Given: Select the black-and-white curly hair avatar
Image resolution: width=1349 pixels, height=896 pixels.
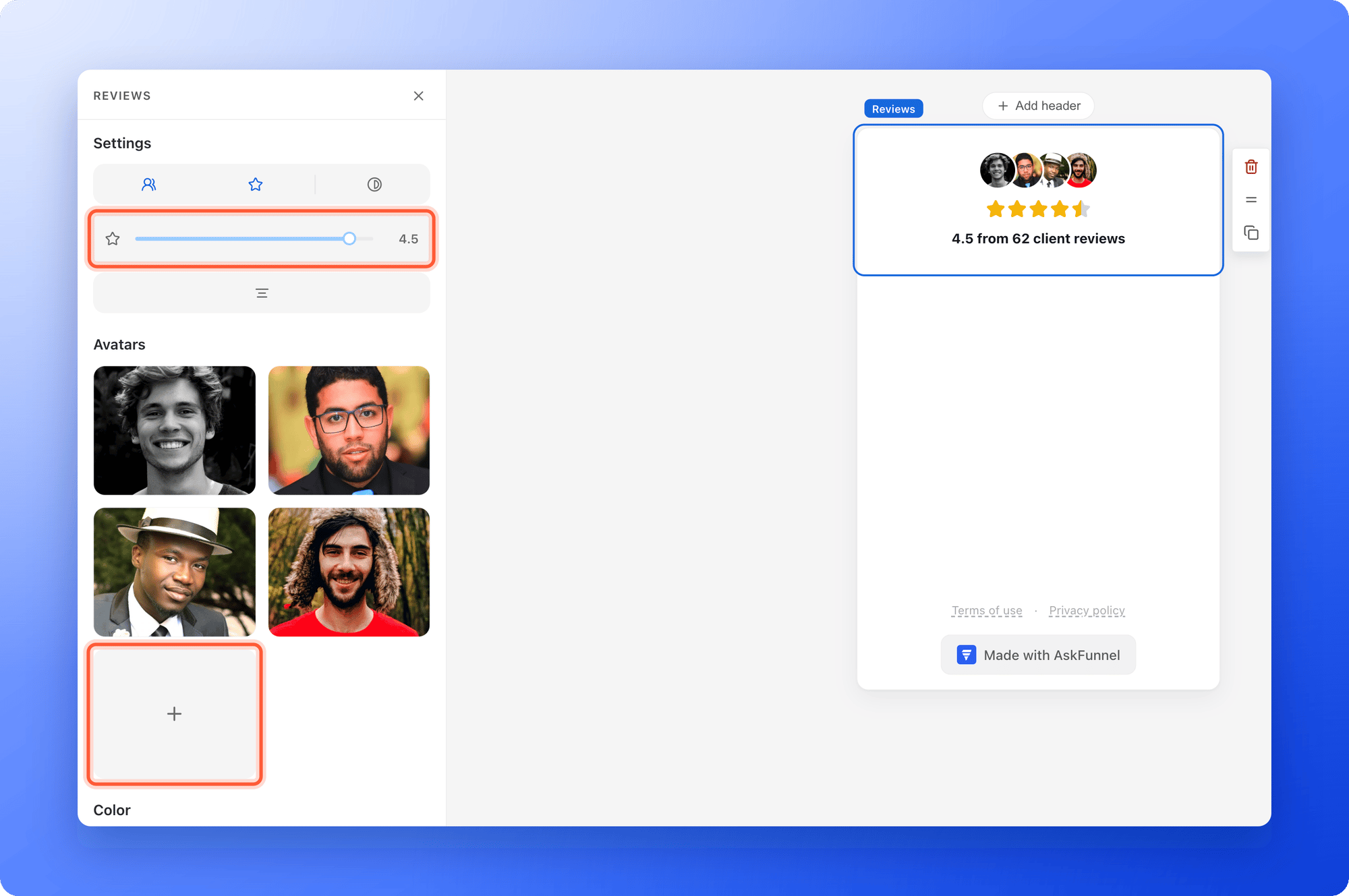Looking at the screenshot, I should click(x=175, y=430).
